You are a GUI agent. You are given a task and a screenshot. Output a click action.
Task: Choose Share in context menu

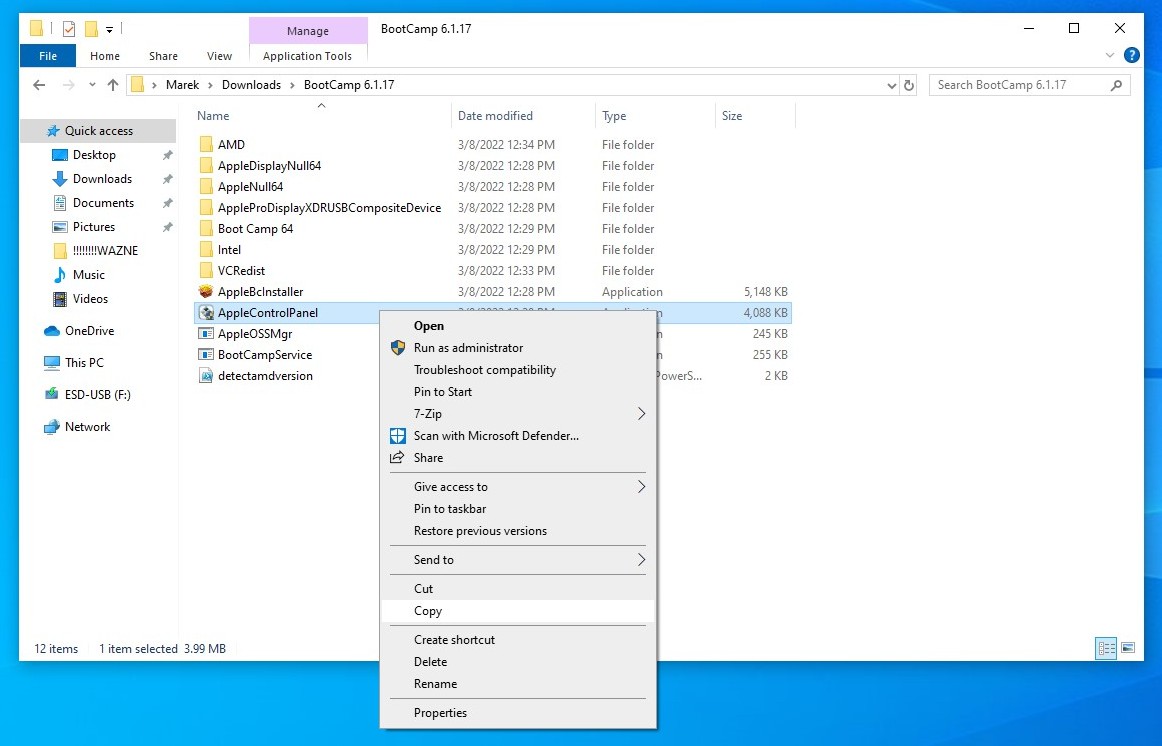click(x=518, y=458)
